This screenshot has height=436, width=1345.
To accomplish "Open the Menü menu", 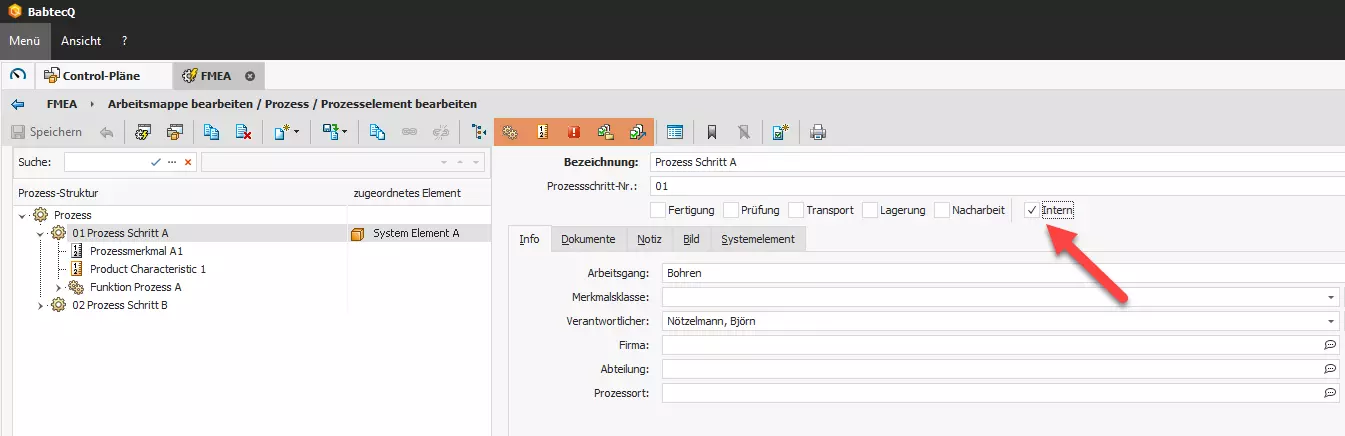I will pos(24,41).
